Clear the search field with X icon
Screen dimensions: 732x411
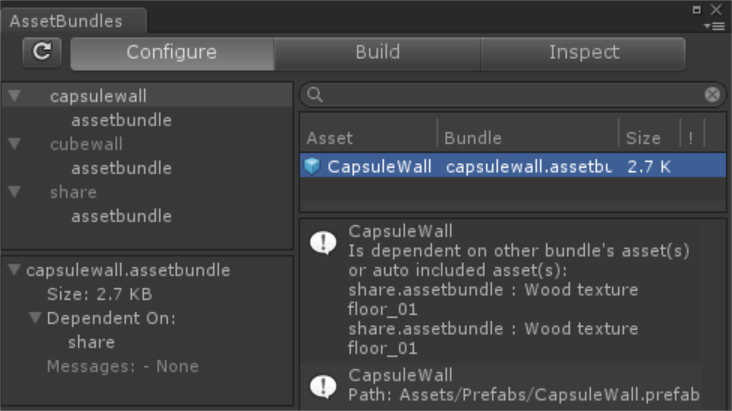(x=712, y=95)
